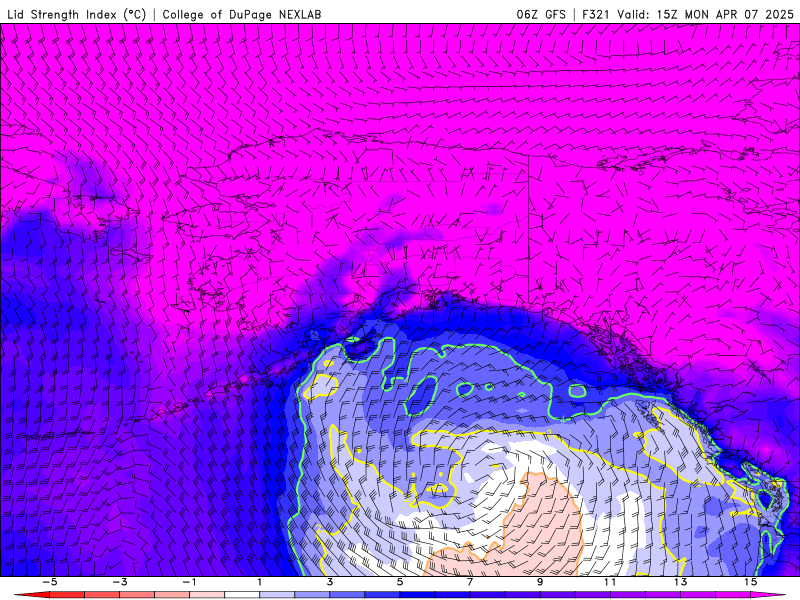Click the '13' colorbar tick label
The width and height of the screenshot is (800, 600).
point(681,582)
